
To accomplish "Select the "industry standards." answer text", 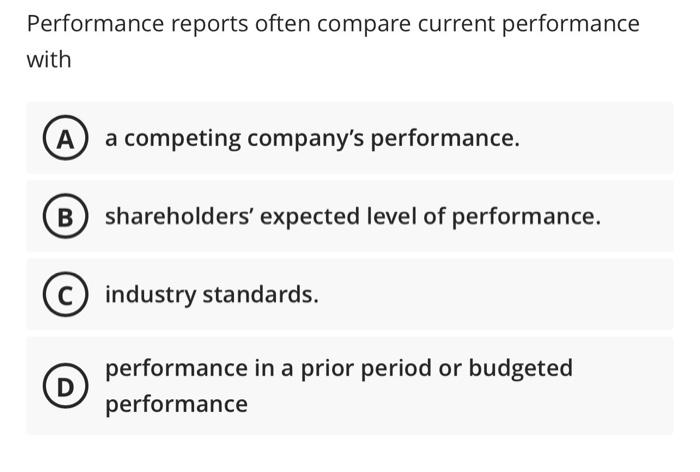I will coord(212,295).
